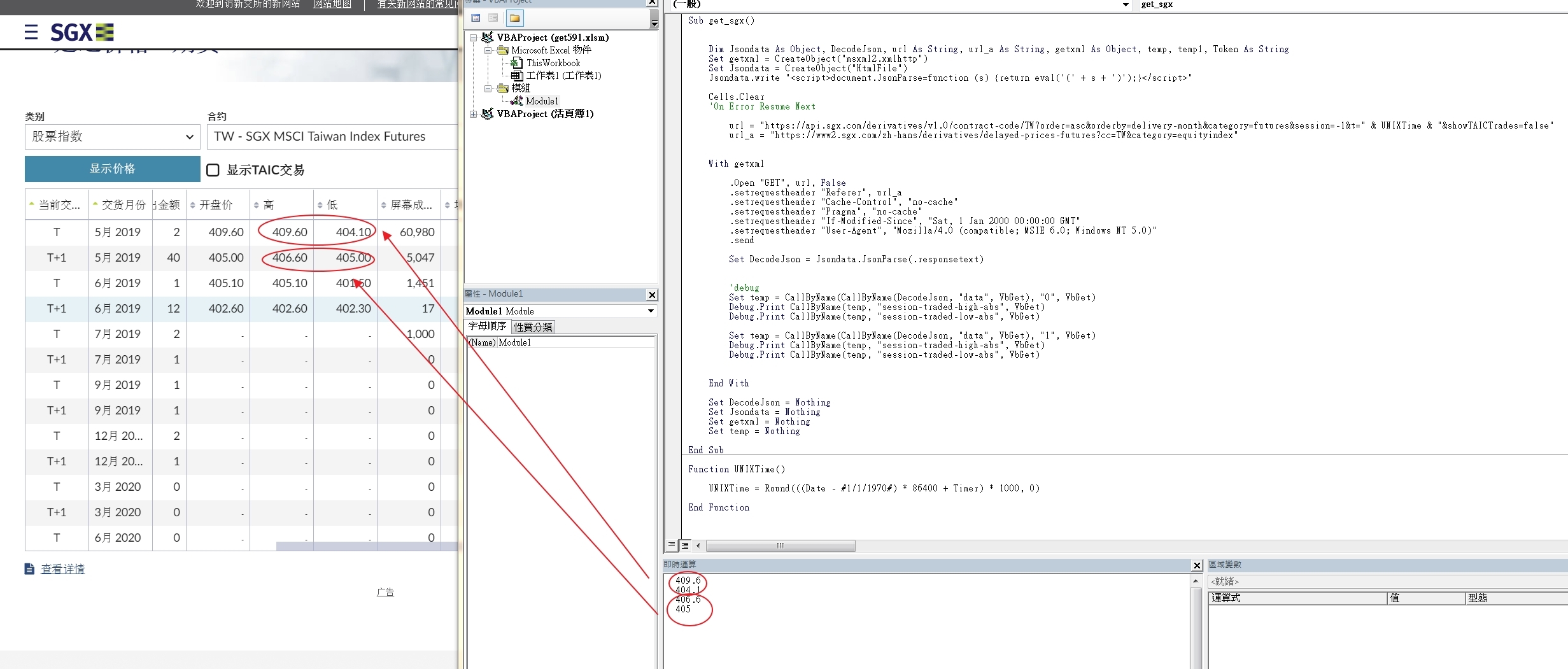Click View Object icon in Project Explorer
This screenshot has width=1568, height=669.
click(493, 18)
